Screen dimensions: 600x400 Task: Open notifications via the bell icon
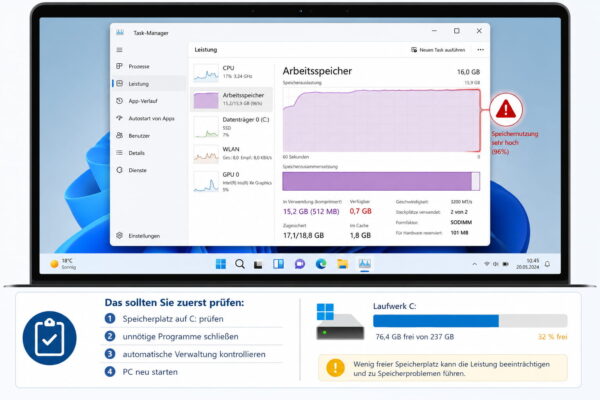[547, 264]
